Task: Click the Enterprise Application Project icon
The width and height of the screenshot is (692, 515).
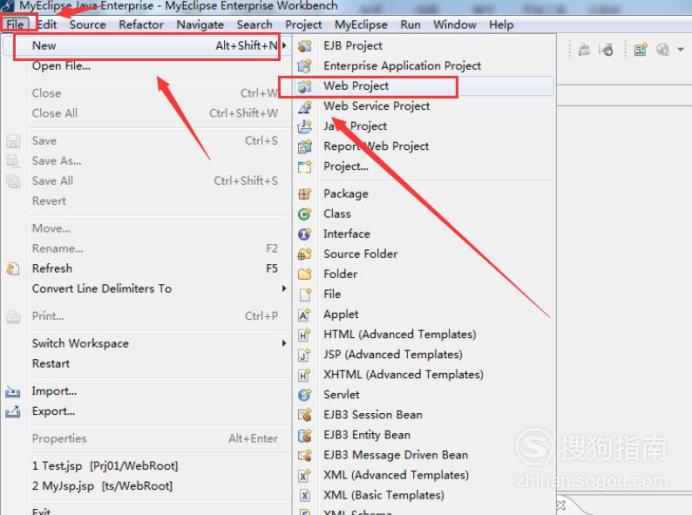Action: [305, 66]
